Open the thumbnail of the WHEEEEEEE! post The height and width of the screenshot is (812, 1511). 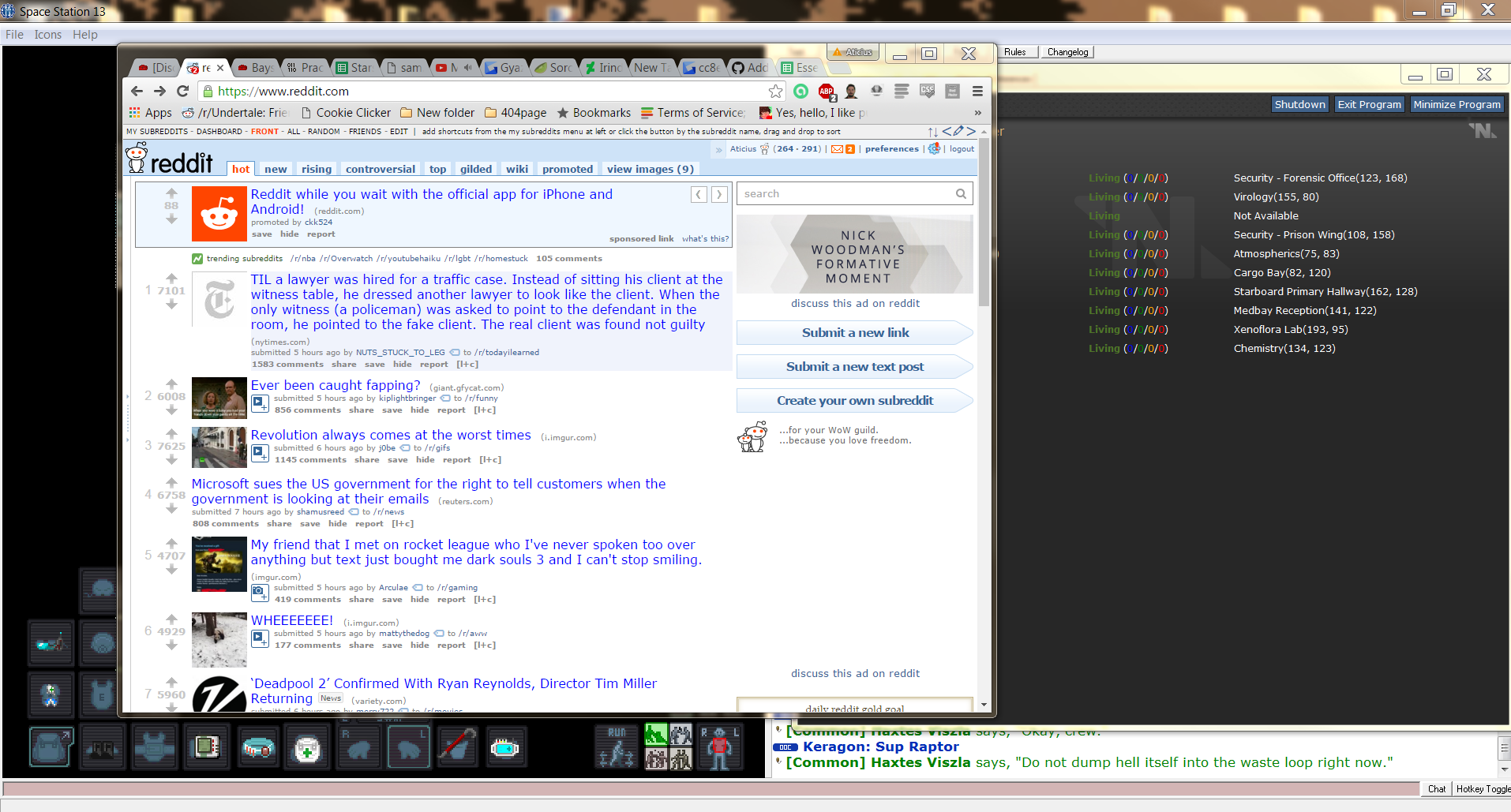coord(219,640)
